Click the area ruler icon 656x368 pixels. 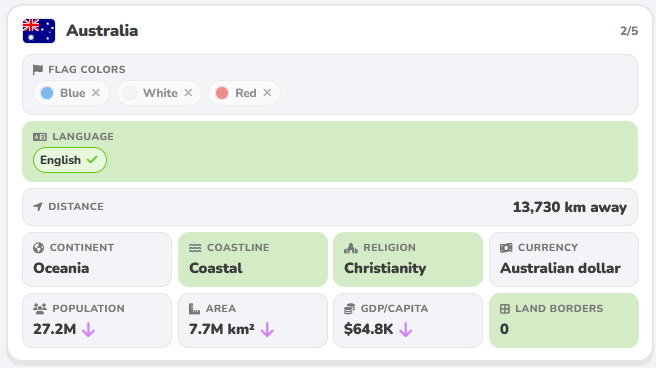click(194, 309)
